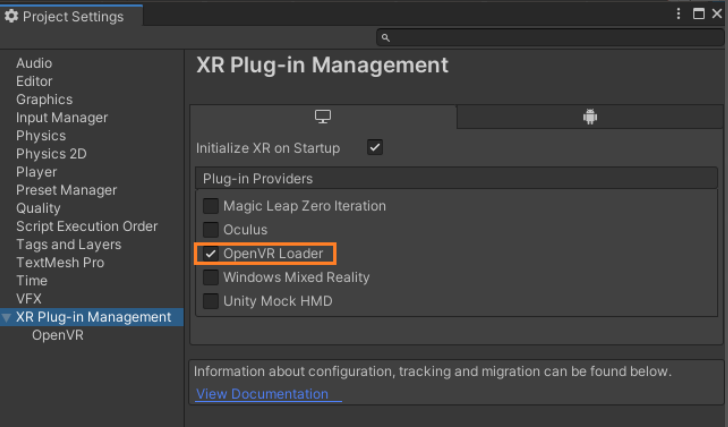The height and width of the screenshot is (427, 728).
Task: Collapse the XR Plug-in Management tree arrow
Action: [x=8, y=318]
